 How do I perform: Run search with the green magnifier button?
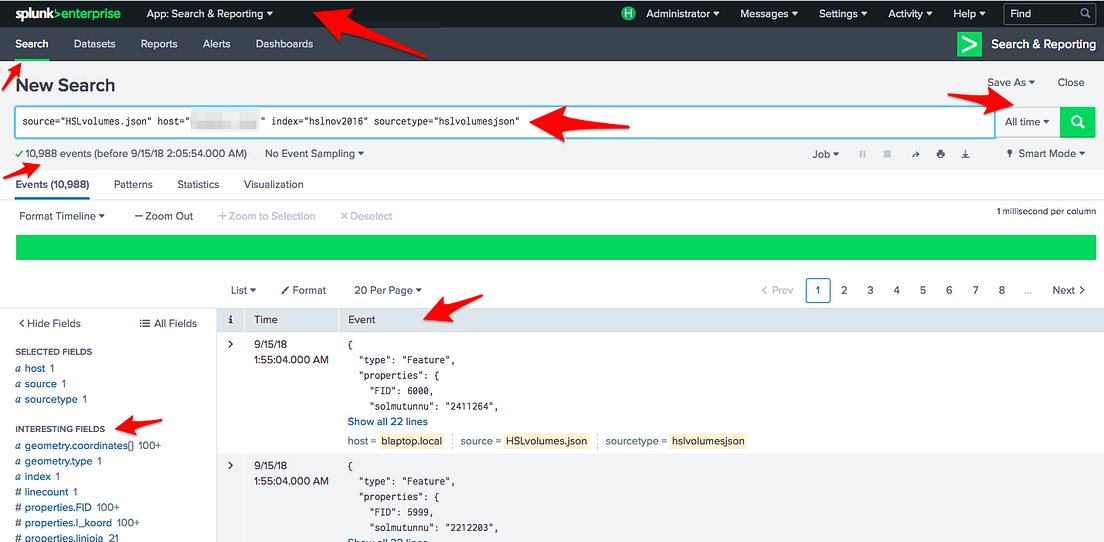pyautogui.click(x=1078, y=122)
